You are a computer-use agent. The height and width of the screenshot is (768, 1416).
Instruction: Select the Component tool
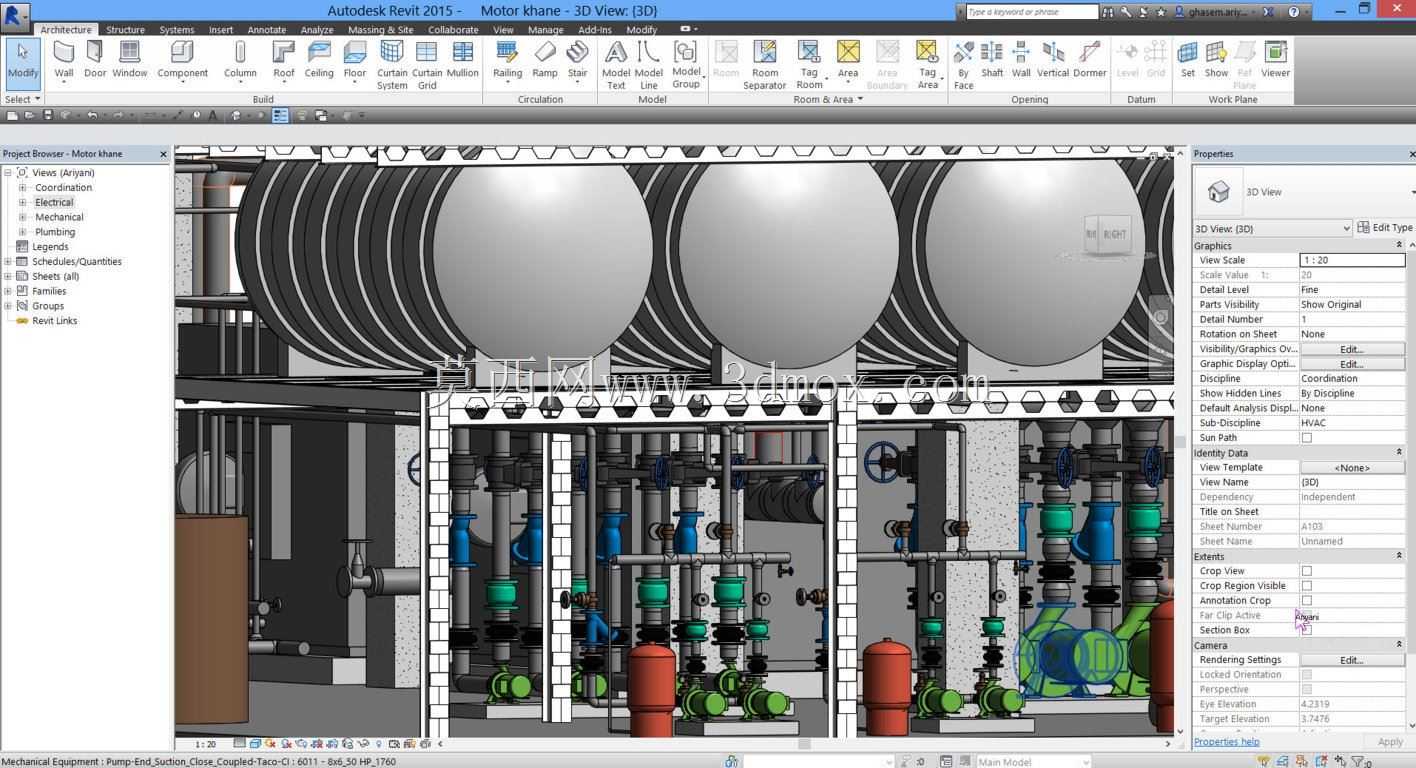click(x=183, y=60)
